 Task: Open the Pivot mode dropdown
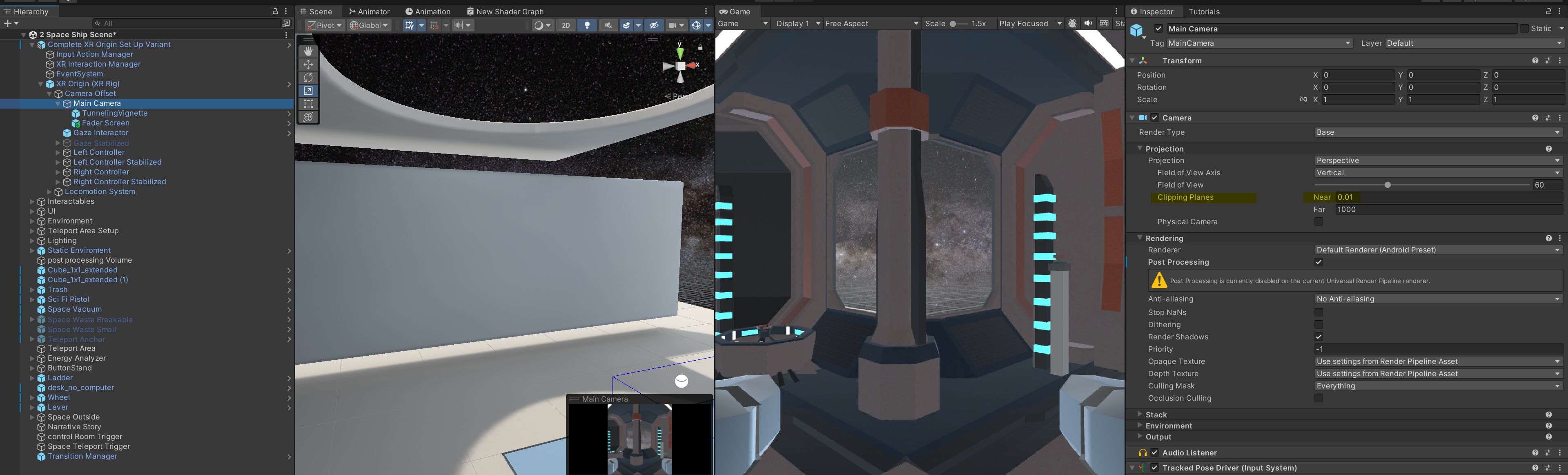point(325,25)
